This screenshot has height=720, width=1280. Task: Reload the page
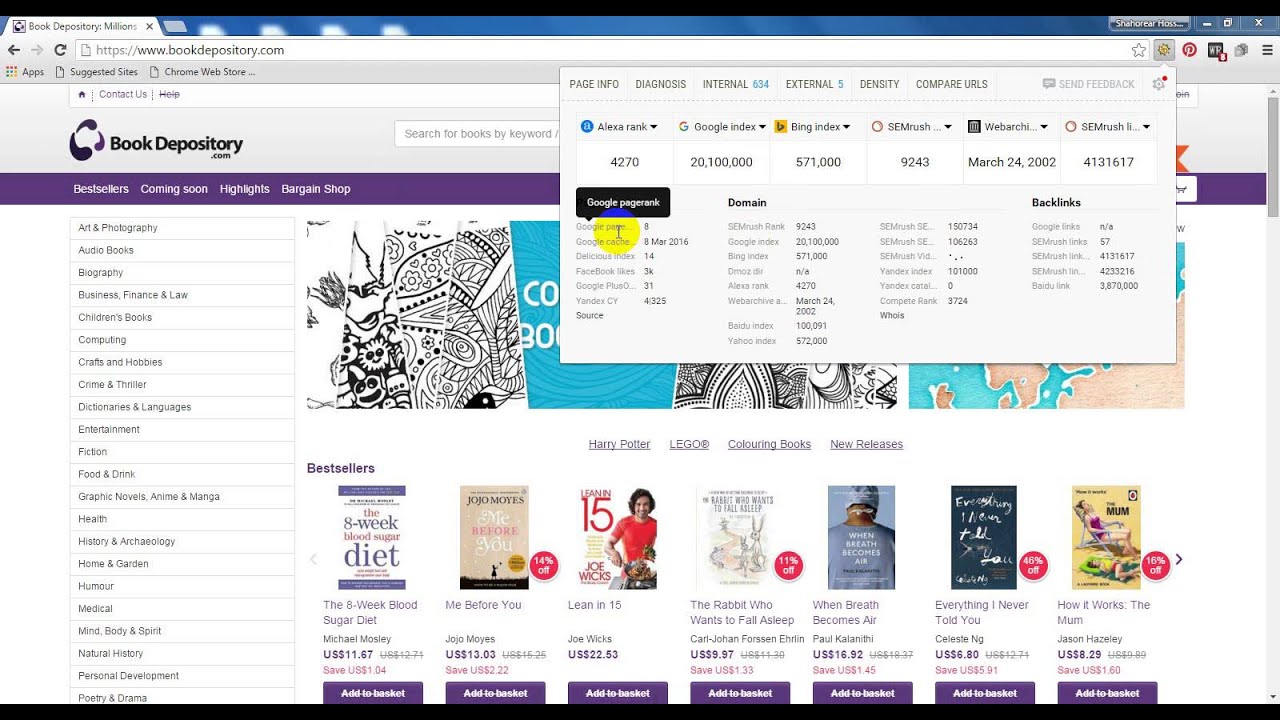60,49
